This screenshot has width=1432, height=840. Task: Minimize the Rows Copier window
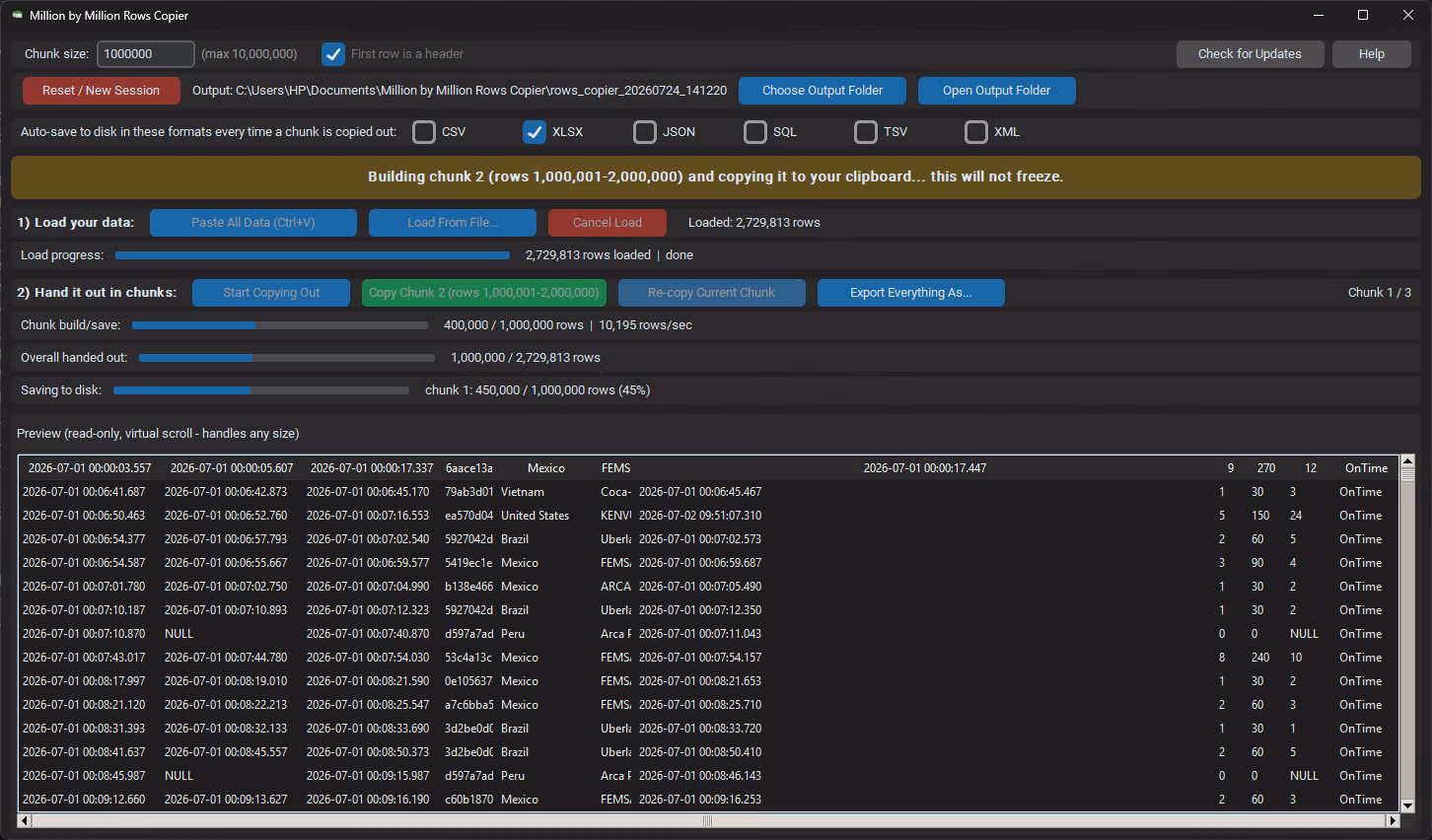pos(1319,16)
